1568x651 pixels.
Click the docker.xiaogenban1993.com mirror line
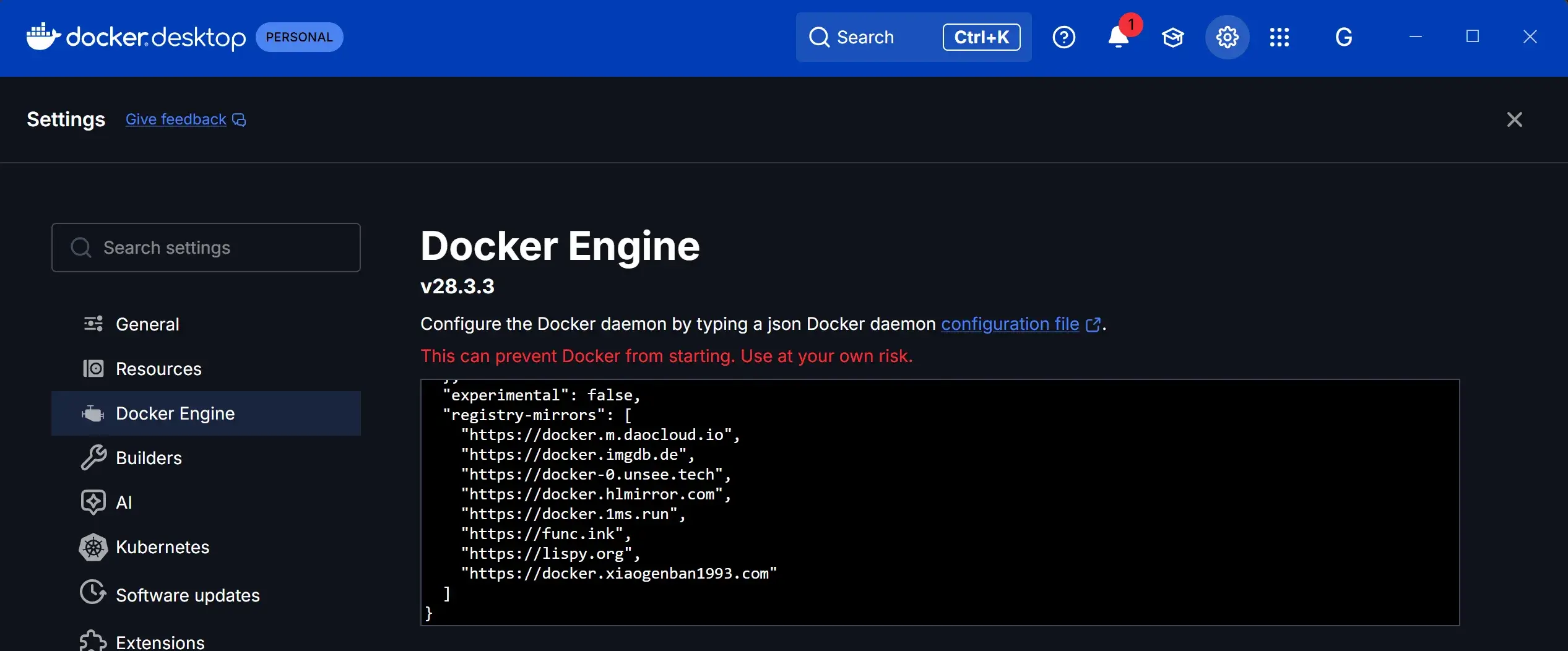point(618,573)
